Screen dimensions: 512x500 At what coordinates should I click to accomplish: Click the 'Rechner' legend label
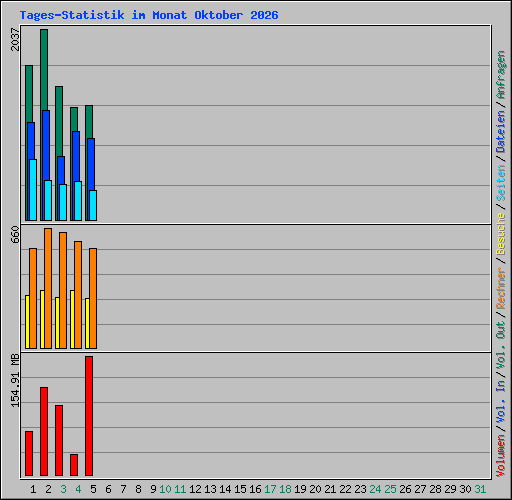(501, 288)
